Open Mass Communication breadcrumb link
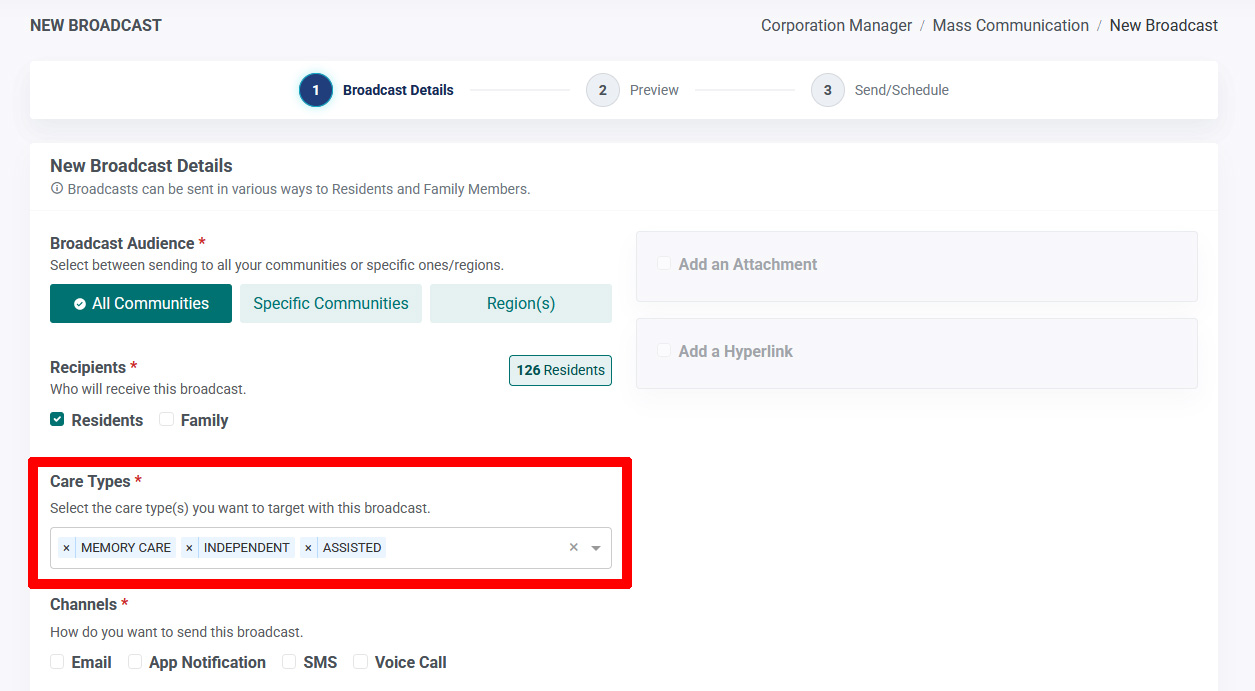The image size is (1255, 691). click(x=1011, y=26)
